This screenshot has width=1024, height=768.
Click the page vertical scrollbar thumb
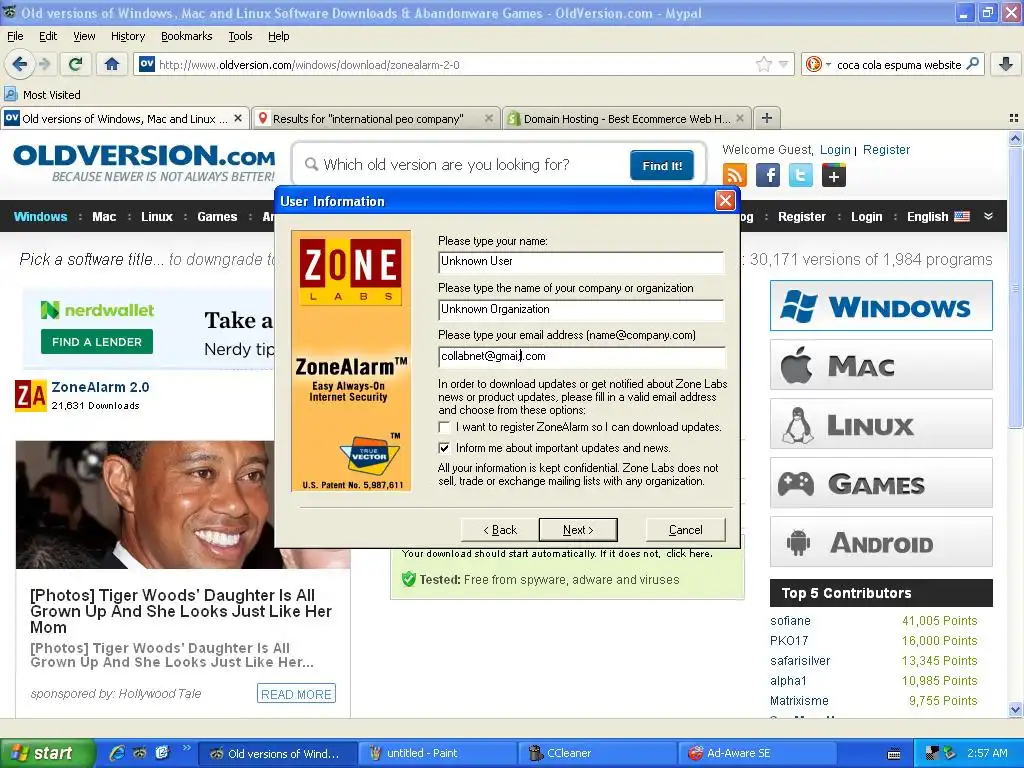tap(1015, 287)
